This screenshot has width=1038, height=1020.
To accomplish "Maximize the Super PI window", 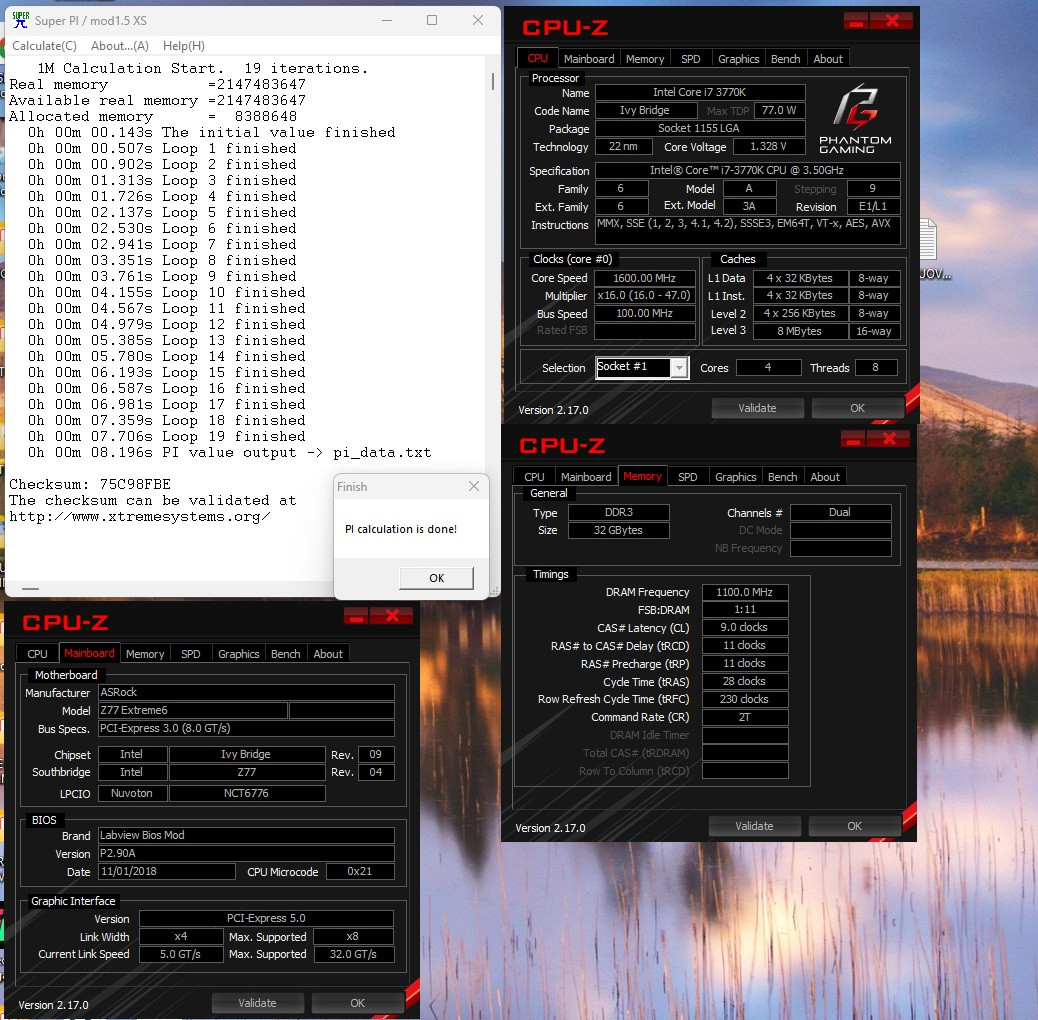I will point(432,21).
